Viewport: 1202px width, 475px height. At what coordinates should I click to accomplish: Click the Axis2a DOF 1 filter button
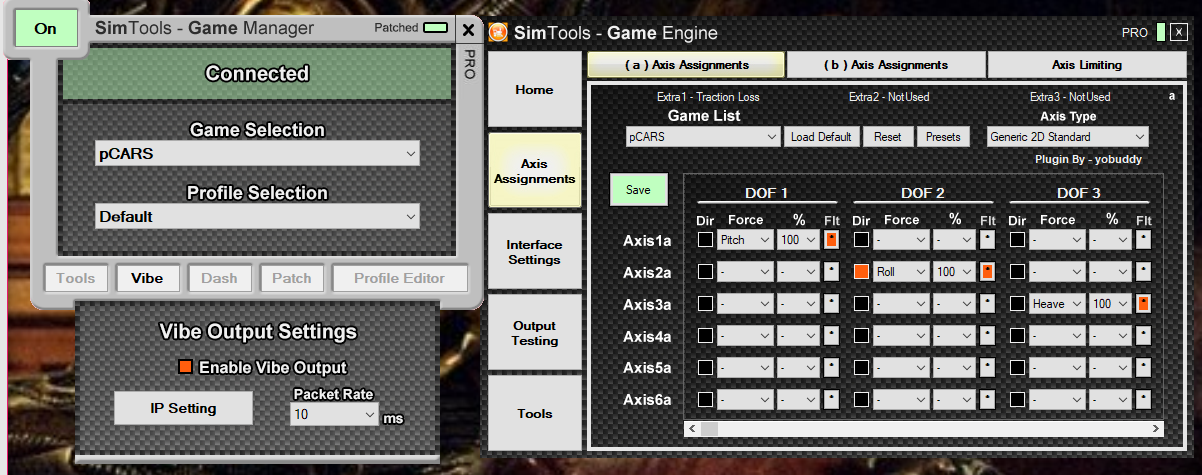pos(831,272)
